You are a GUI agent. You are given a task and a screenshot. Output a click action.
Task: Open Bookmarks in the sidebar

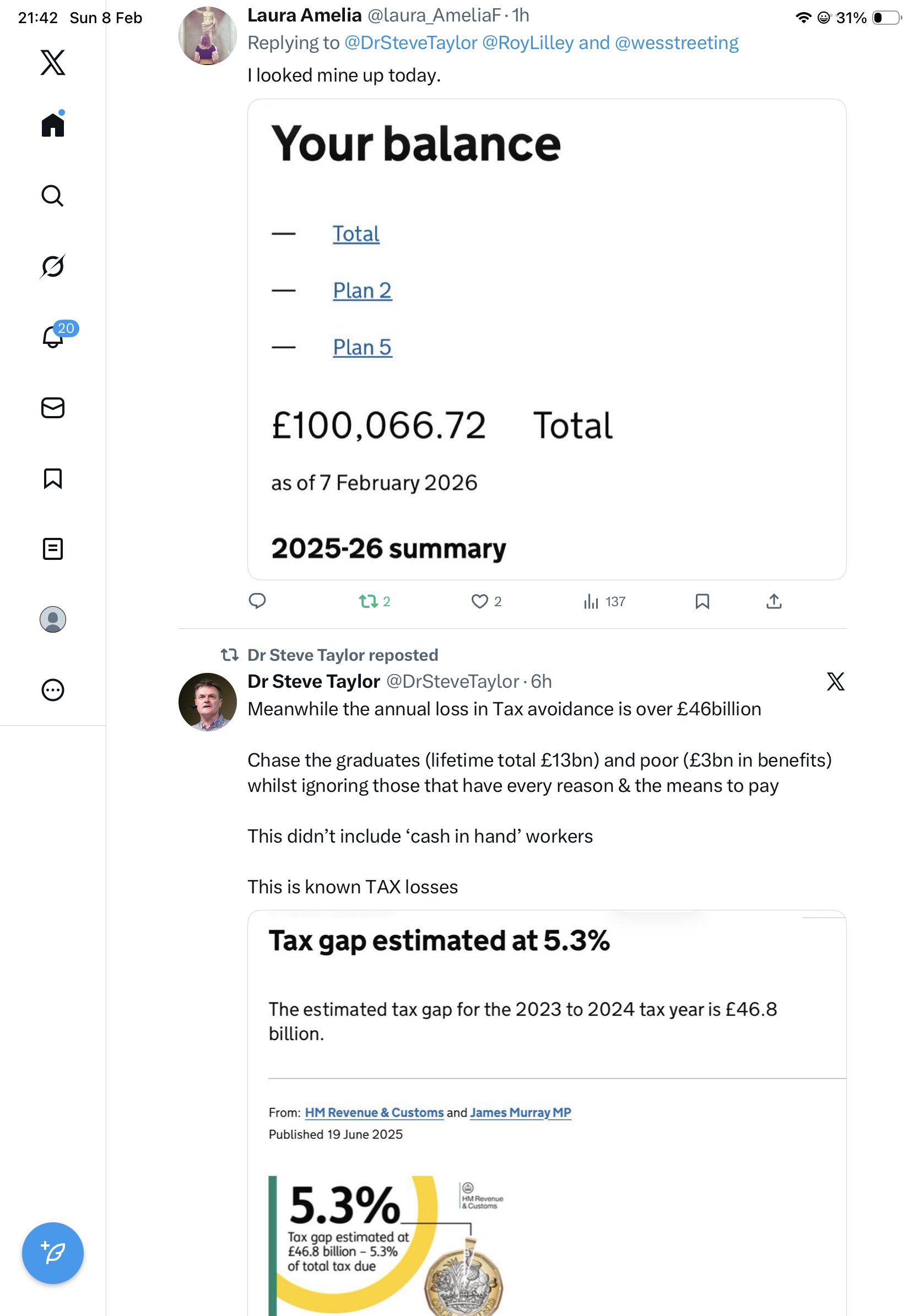click(53, 478)
